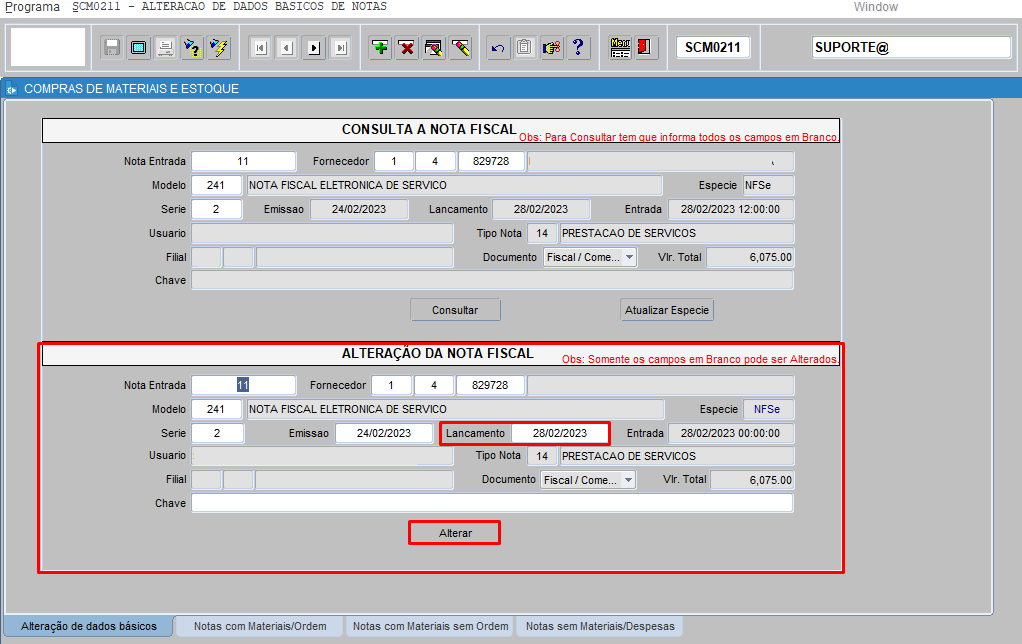Click Modelo 241 field in Consulta section
Viewport: 1022px width, 644px height.
click(x=216, y=186)
